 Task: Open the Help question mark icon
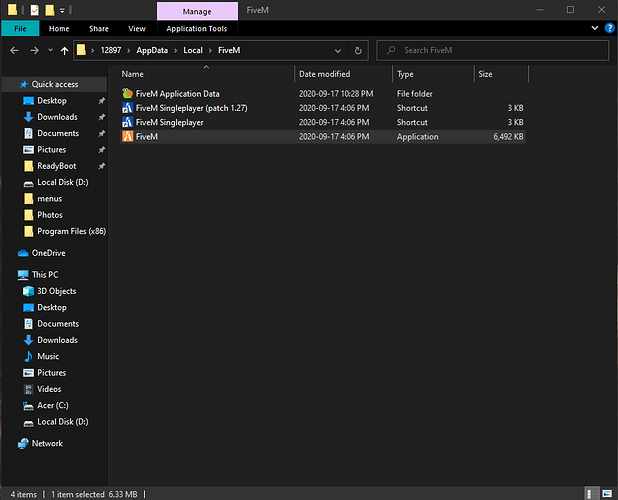(607, 29)
